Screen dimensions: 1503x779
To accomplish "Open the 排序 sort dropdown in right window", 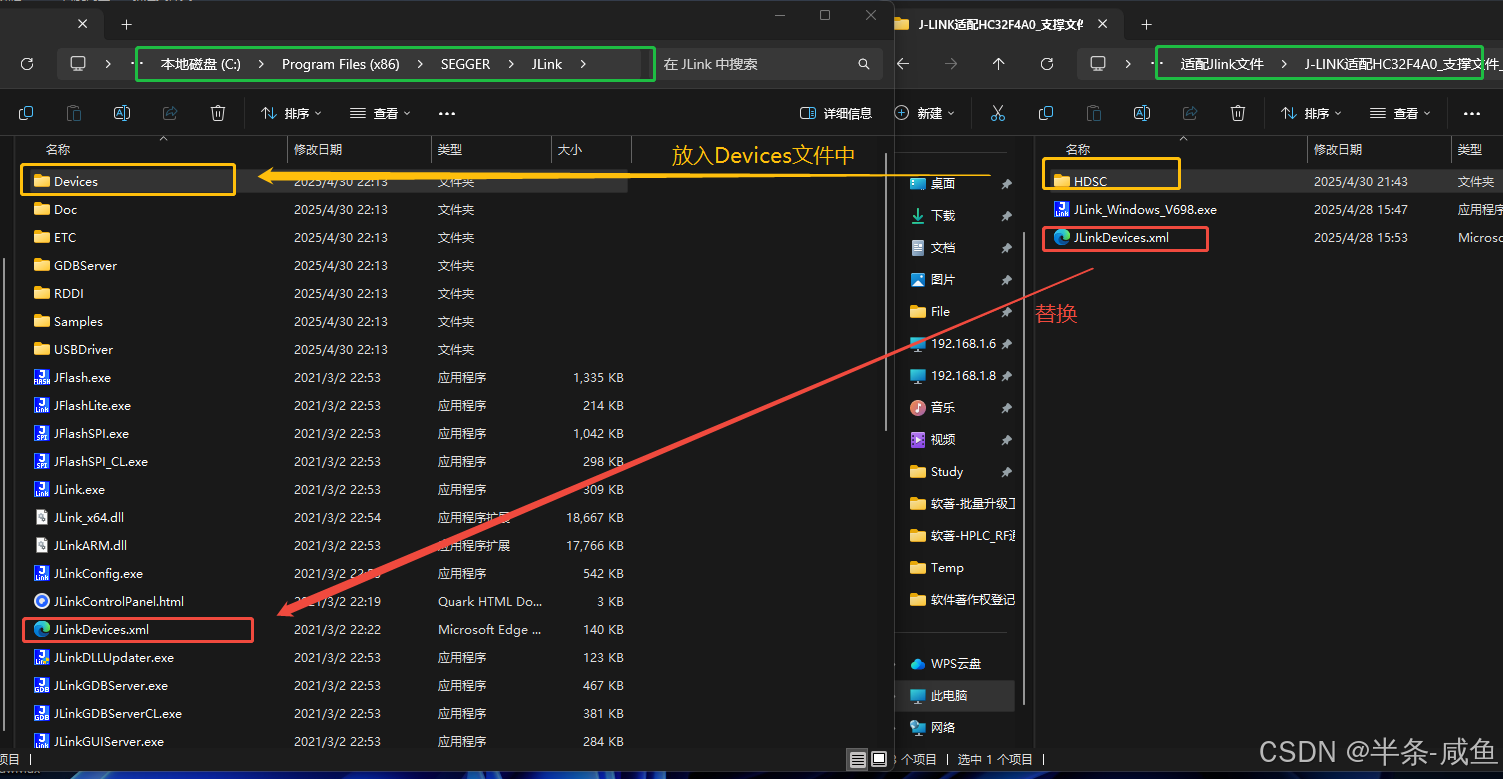I will [1312, 114].
